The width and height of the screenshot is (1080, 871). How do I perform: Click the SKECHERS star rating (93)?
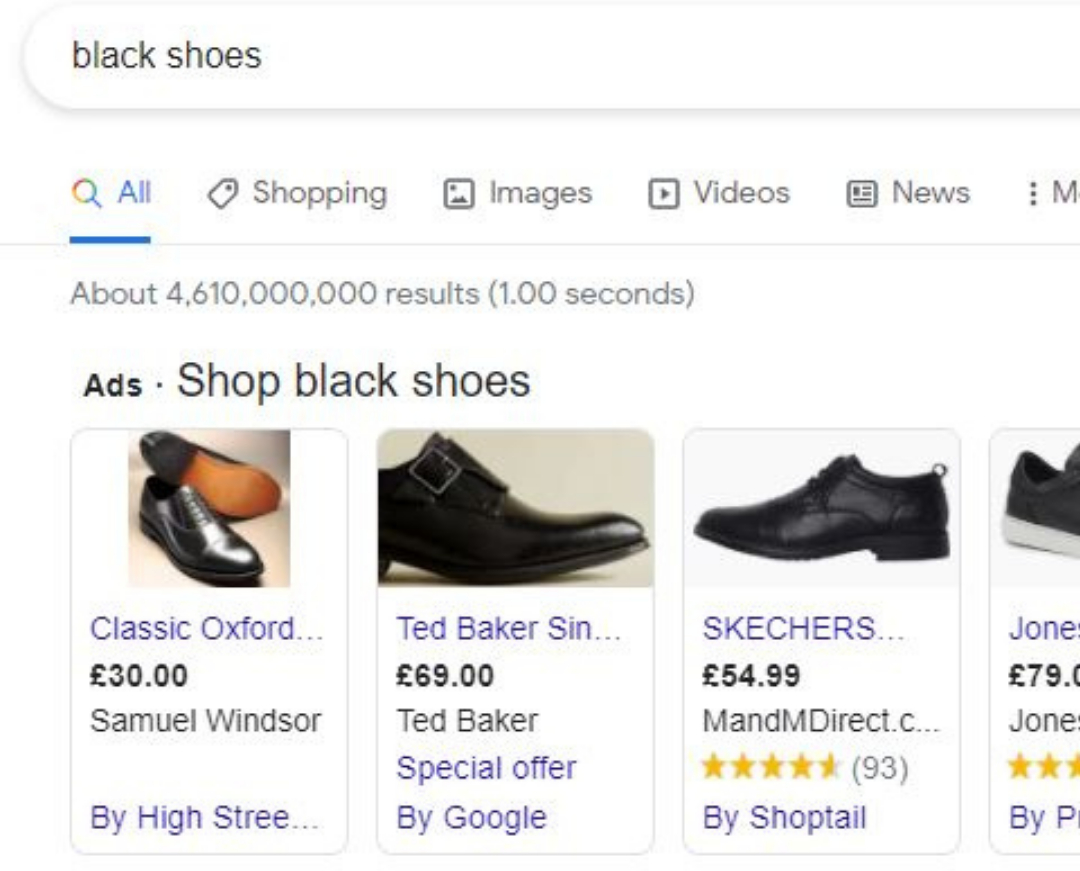[804, 768]
